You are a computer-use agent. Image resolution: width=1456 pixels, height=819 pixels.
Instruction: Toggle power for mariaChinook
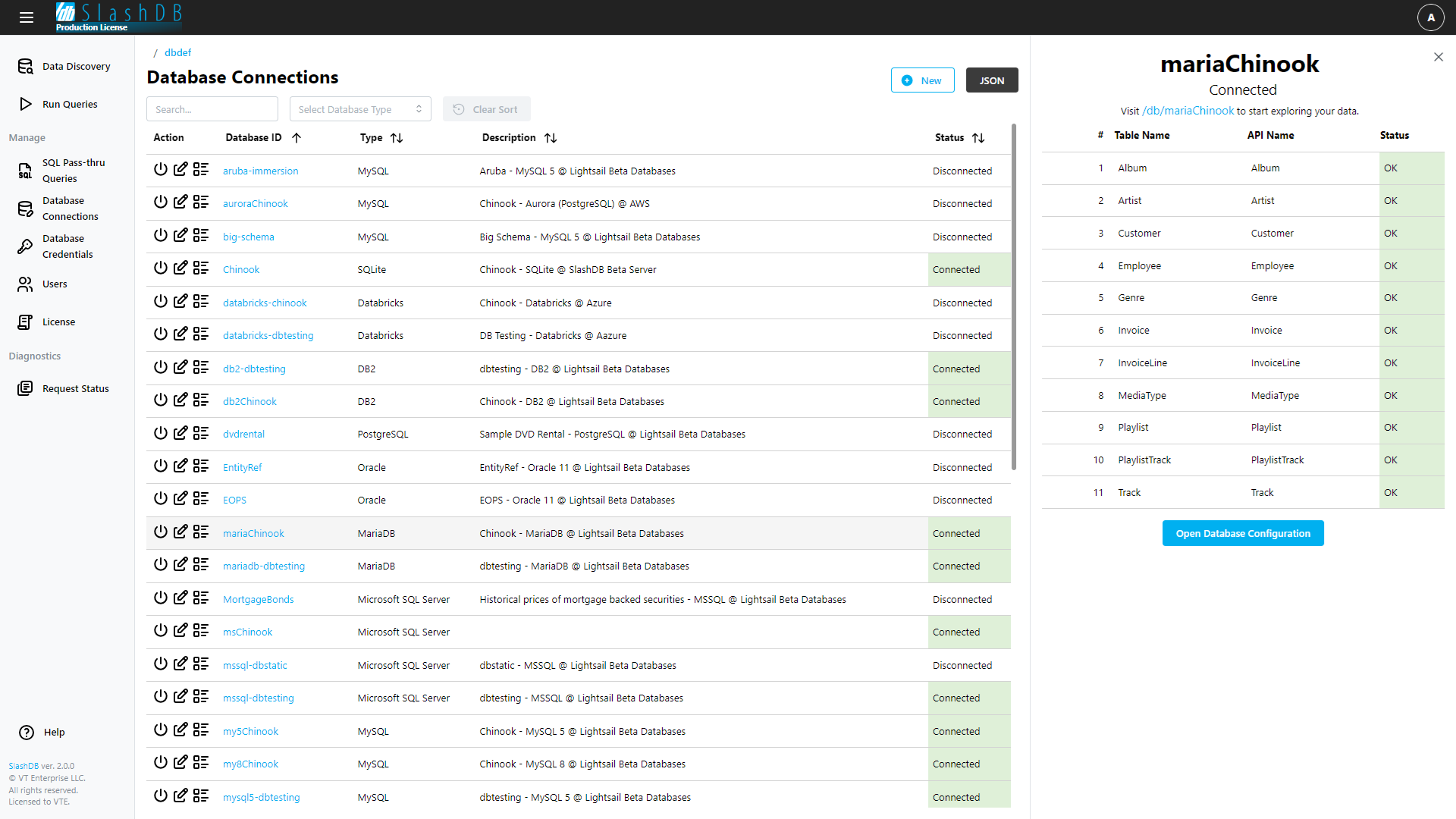click(160, 532)
